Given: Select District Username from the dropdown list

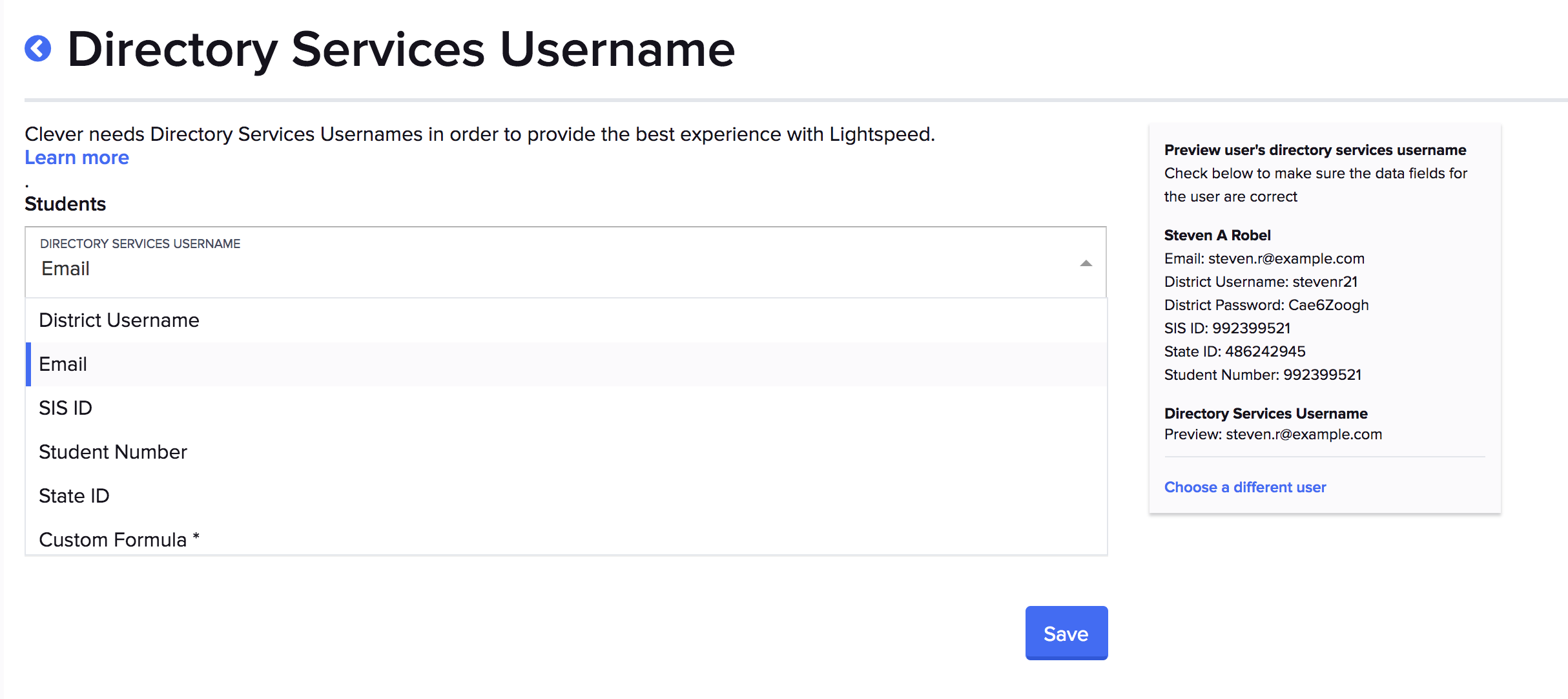Looking at the screenshot, I should 119,320.
